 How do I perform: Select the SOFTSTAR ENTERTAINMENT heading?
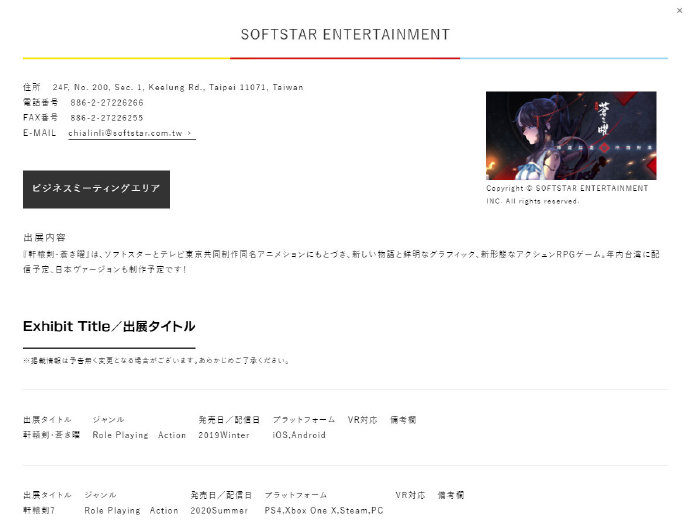[345, 34]
